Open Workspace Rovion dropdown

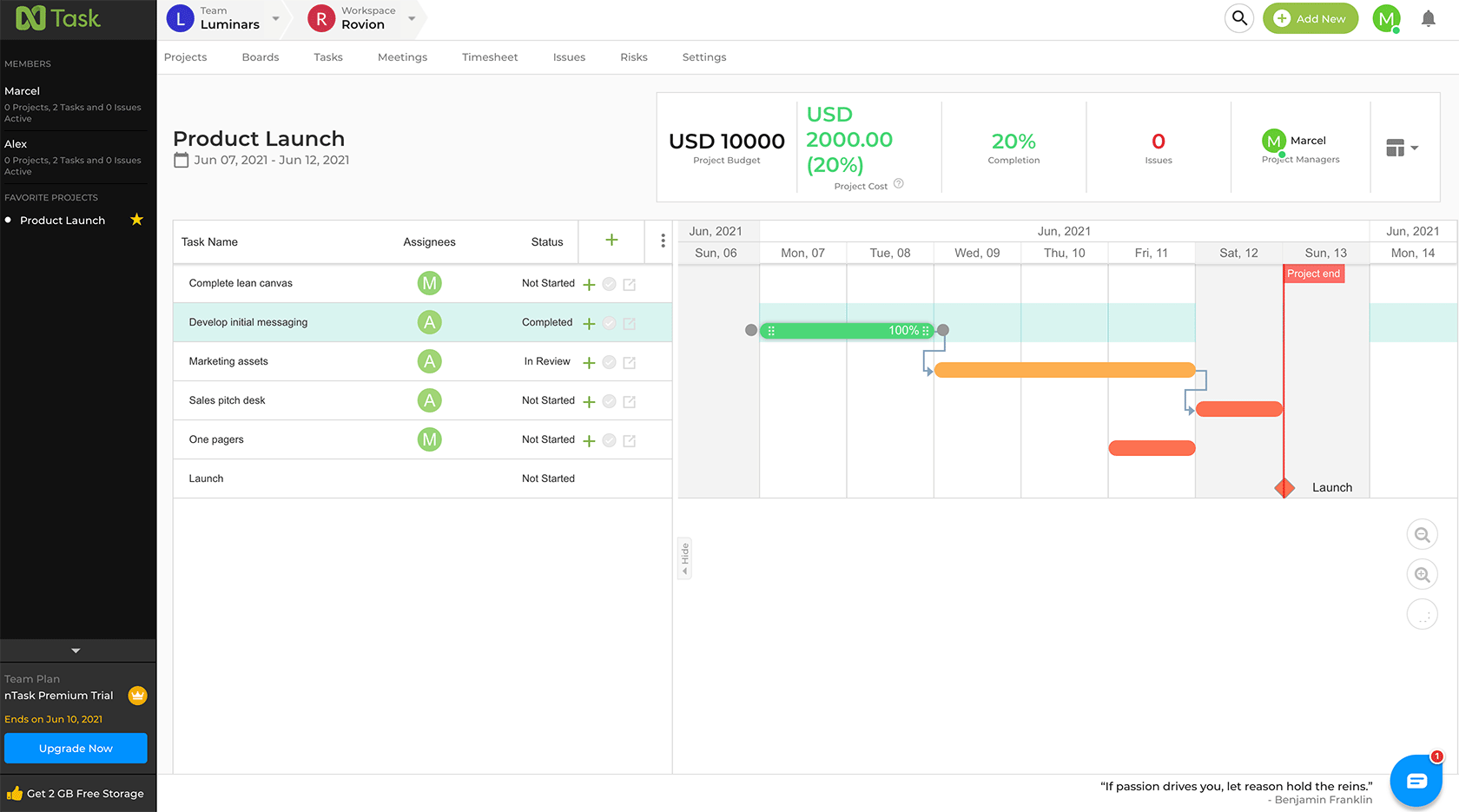click(x=412, y=18)
